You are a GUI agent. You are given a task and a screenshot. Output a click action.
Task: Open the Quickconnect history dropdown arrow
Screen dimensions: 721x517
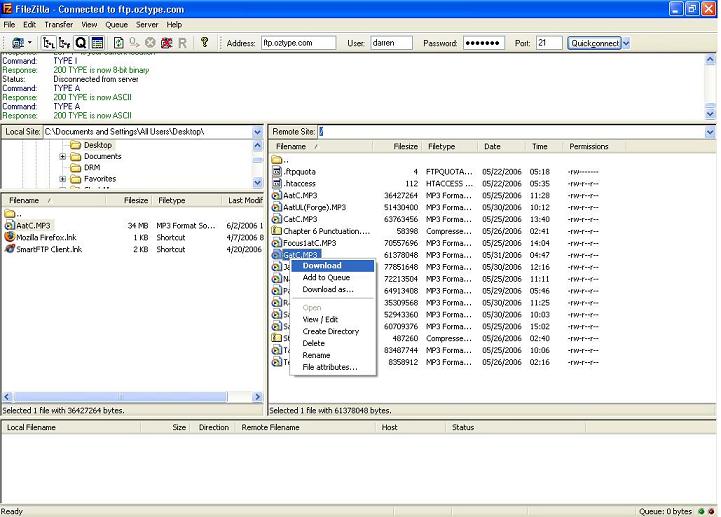coord(626,43)
